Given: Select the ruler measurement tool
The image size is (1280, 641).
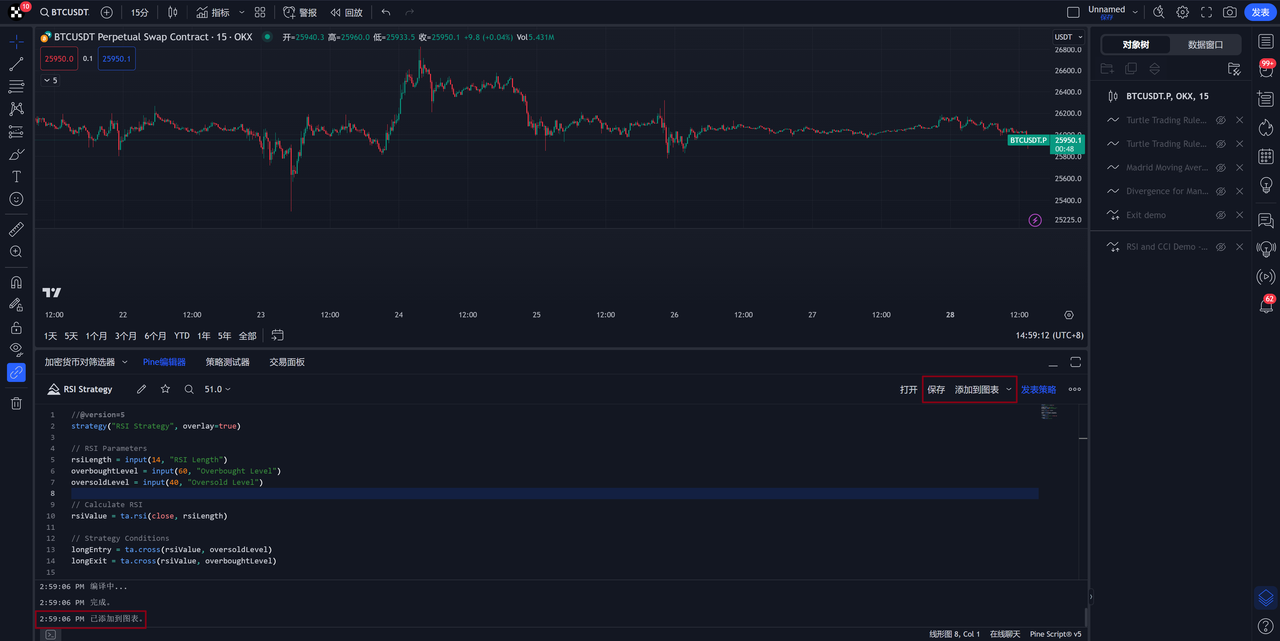Looking at the screenshot, I should point(16,228).
